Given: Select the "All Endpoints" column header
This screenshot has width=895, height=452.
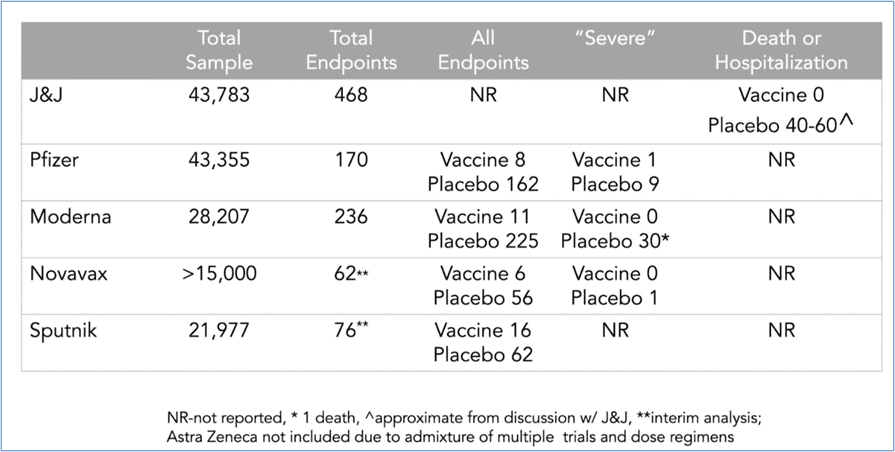Looking at the screenshot, I should click(x=484, y=50).
